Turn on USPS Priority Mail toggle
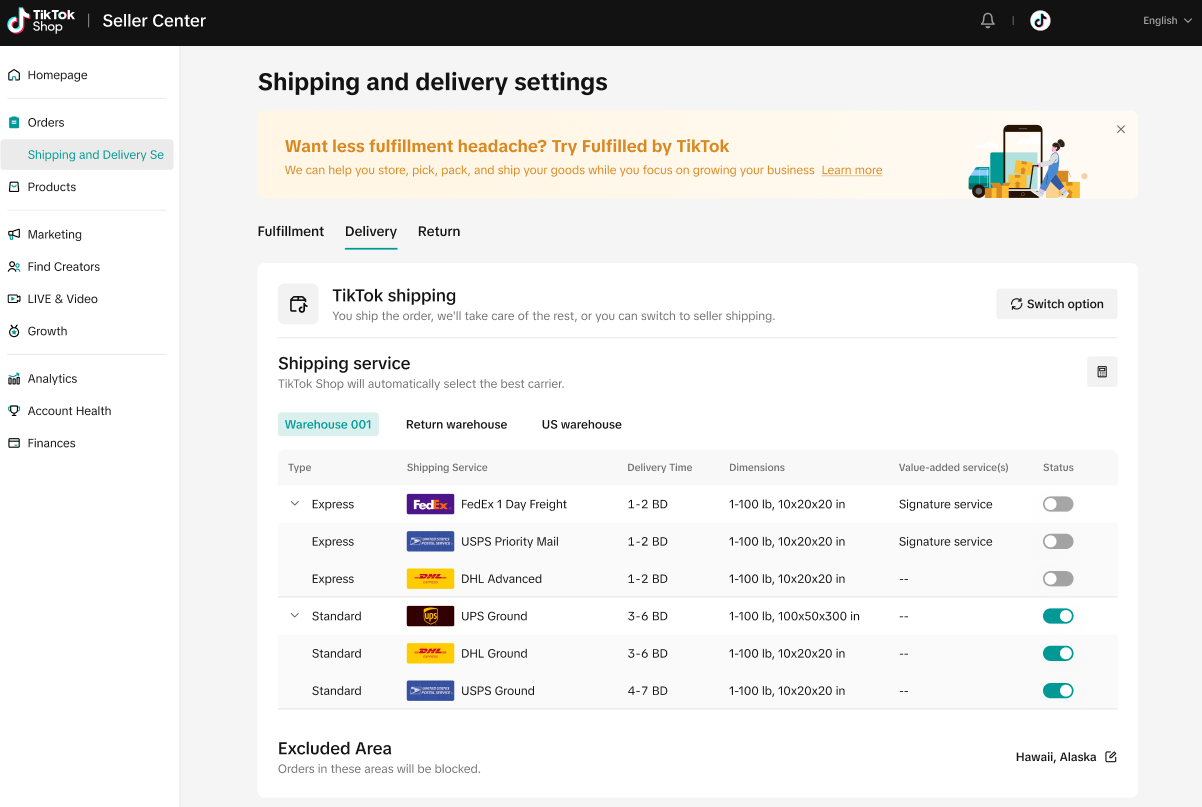Viewport: 1202px width, 807px height. (x=1057, y=541)
